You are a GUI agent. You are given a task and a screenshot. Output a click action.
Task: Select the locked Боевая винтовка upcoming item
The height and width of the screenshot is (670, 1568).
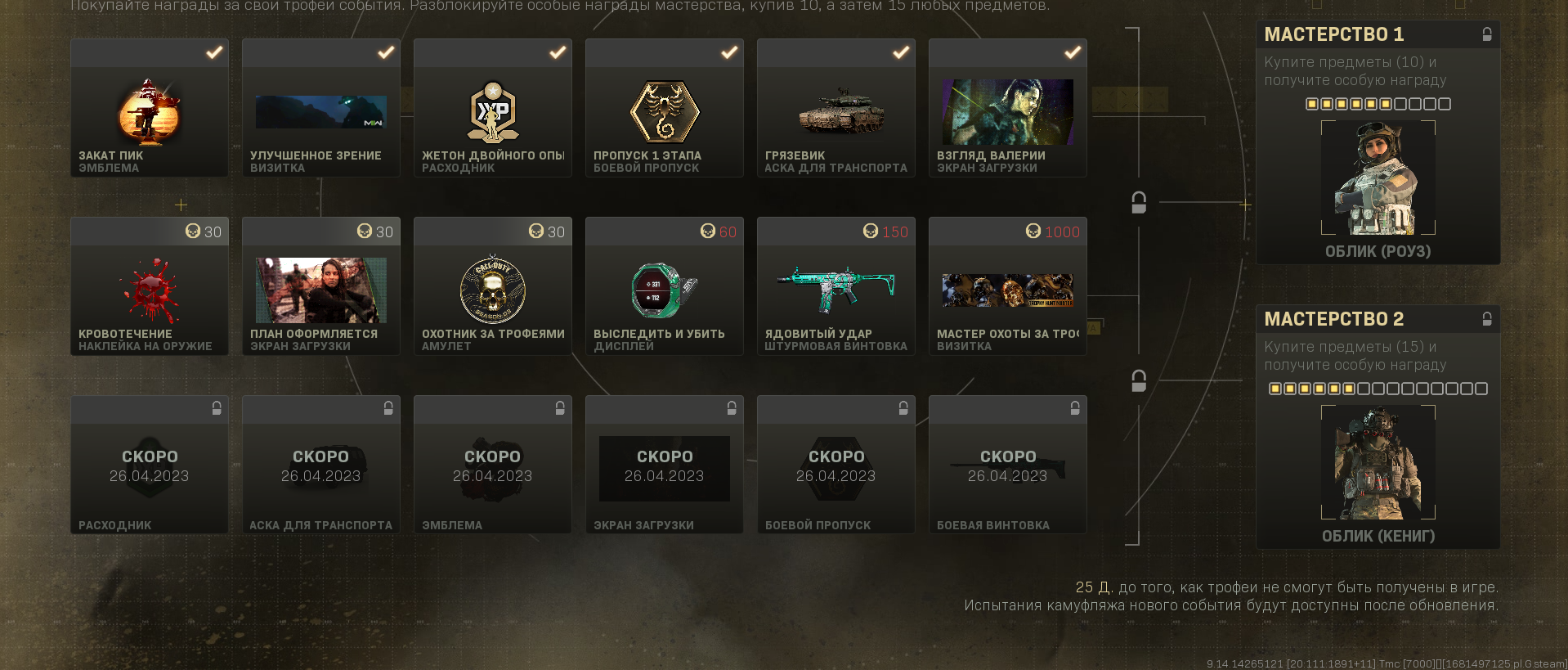pos(1008,465)
